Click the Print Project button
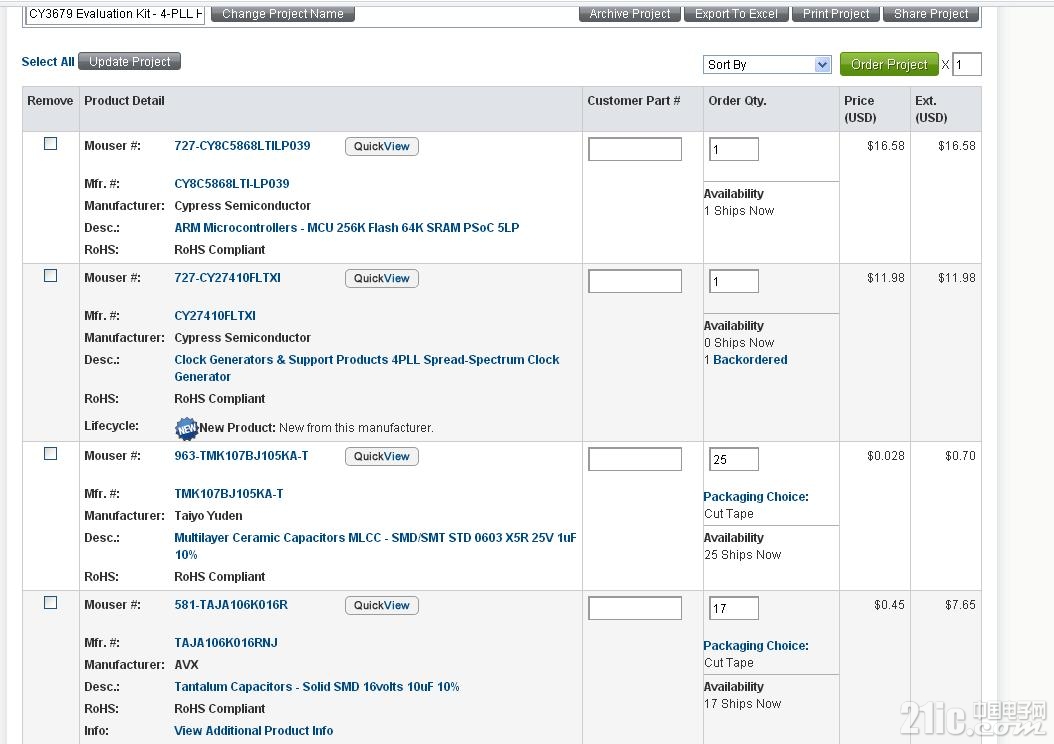1054x744 pixels. pyautogui.click(x=836, y=13)
